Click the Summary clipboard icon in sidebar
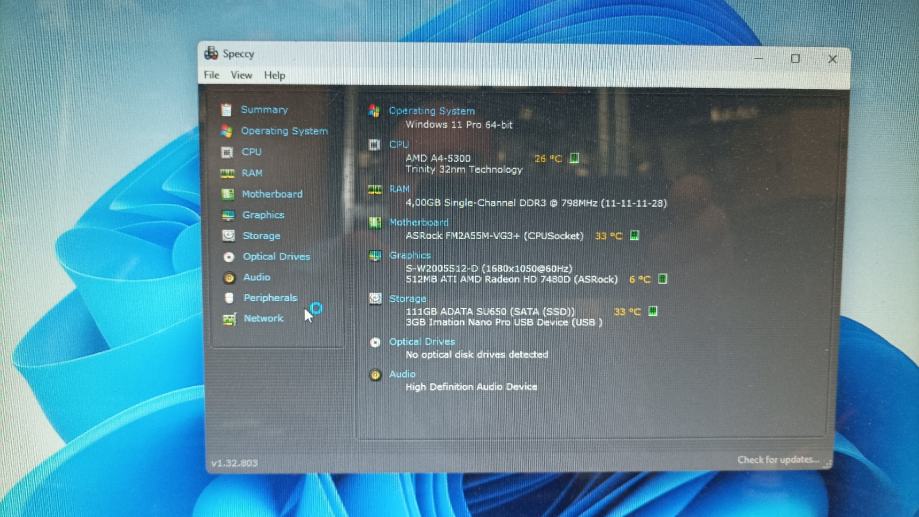Viewport: 919px width, 517px height. pyautogui.click(x=226, y=110)
